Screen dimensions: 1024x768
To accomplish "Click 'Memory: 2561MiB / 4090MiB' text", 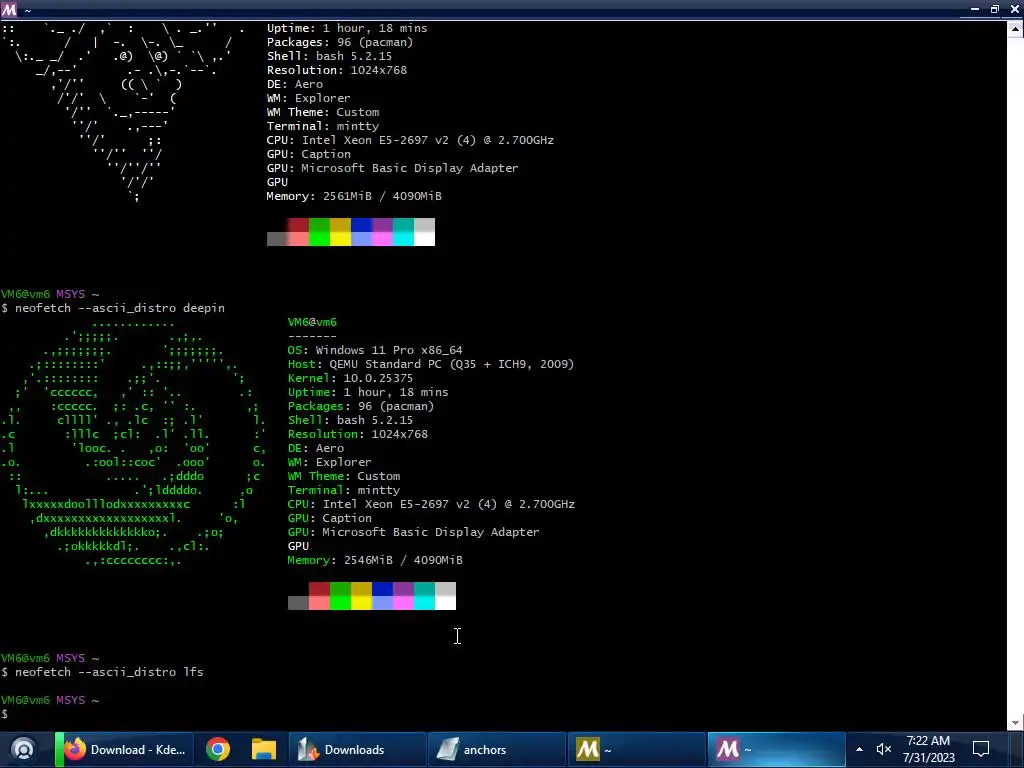I will pos(354,196).
